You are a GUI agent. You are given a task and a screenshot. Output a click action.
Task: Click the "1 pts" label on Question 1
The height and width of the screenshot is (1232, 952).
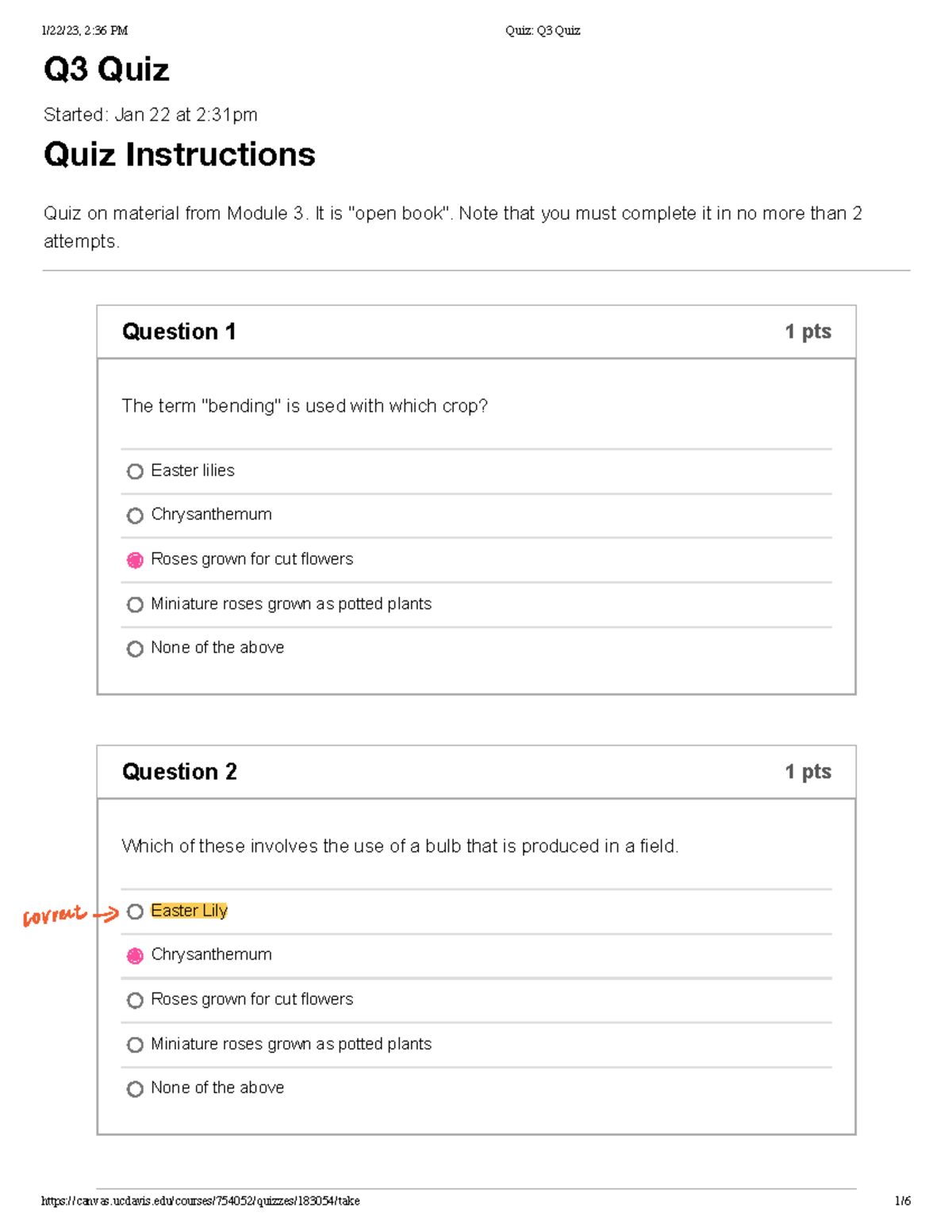tap(808, 331)
